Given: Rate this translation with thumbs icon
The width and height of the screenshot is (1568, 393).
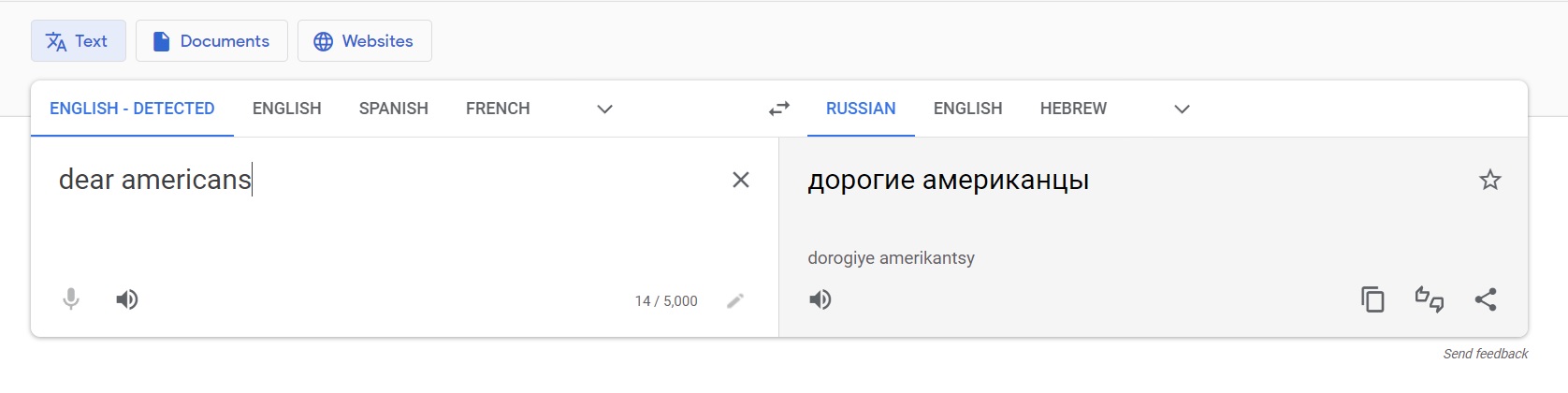Looking at the screenshot, I should [x=1429, y=299].
